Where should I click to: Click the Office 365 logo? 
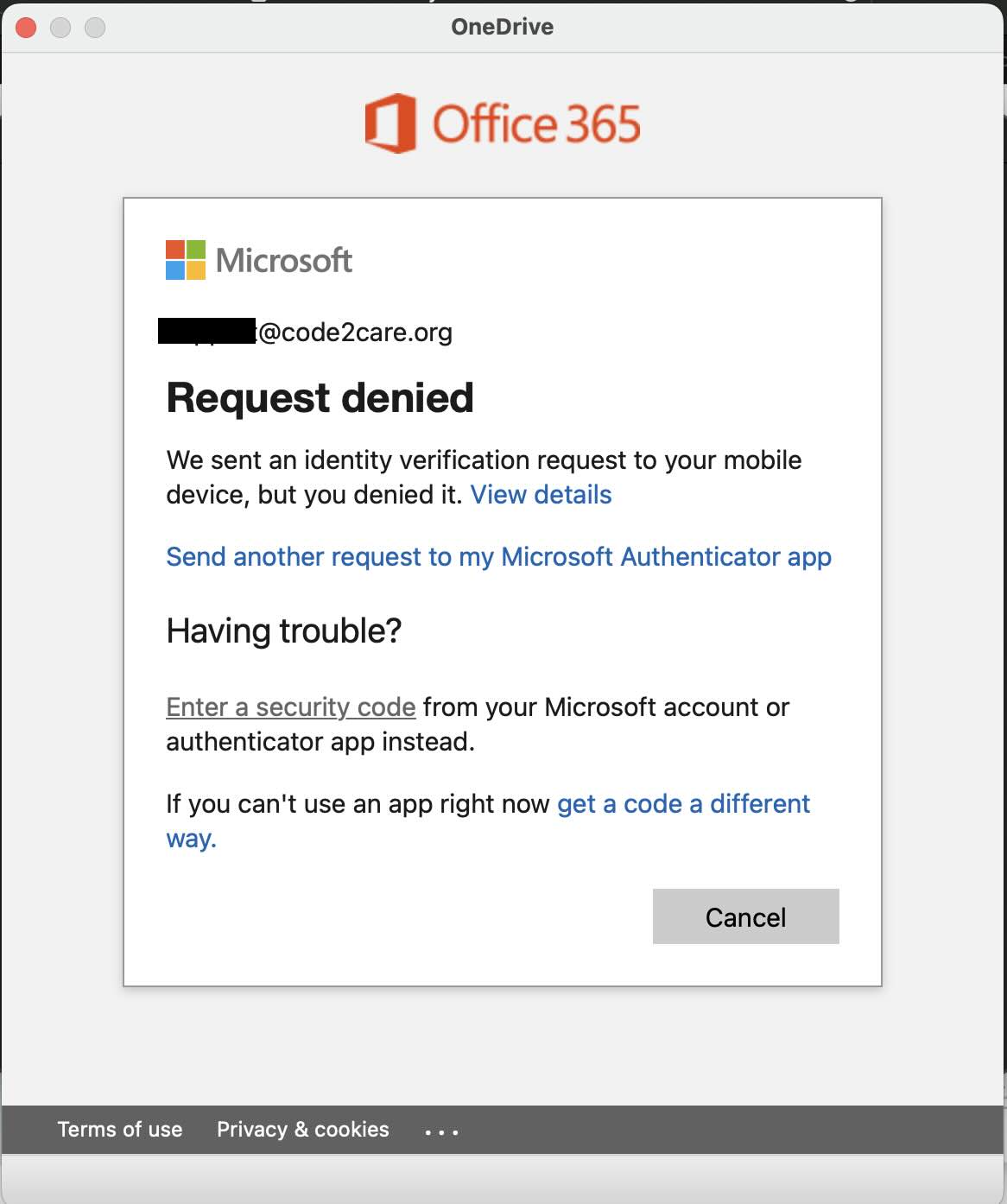click(503, 124)
